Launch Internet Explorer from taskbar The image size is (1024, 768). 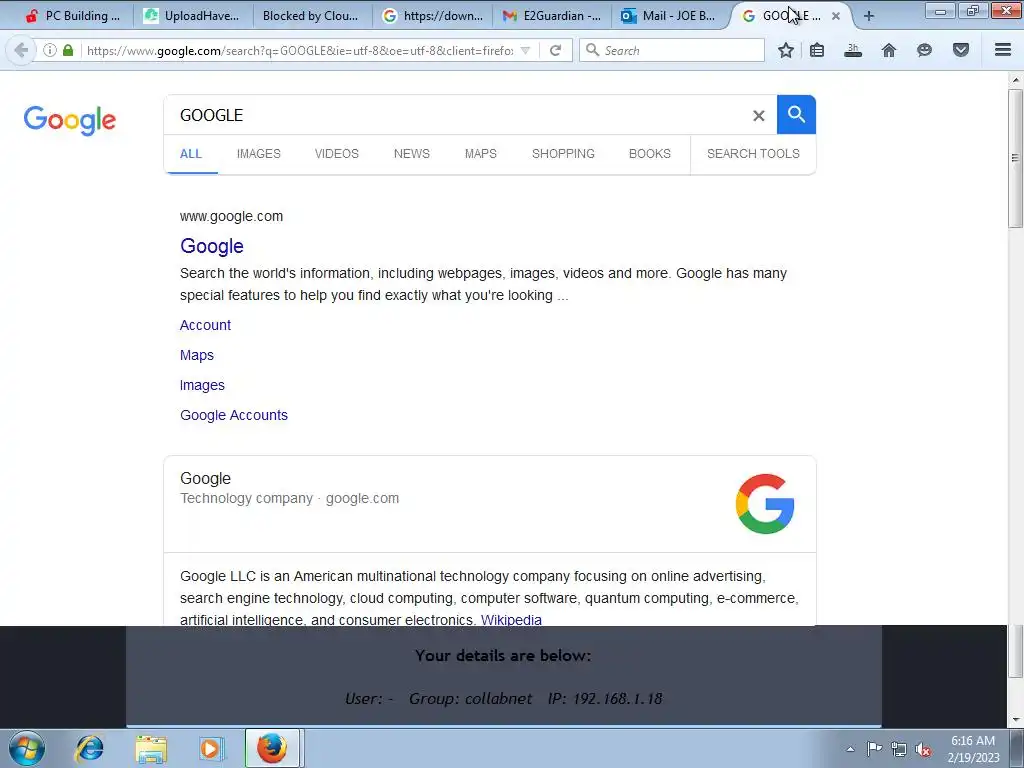[x=89, y=748]
